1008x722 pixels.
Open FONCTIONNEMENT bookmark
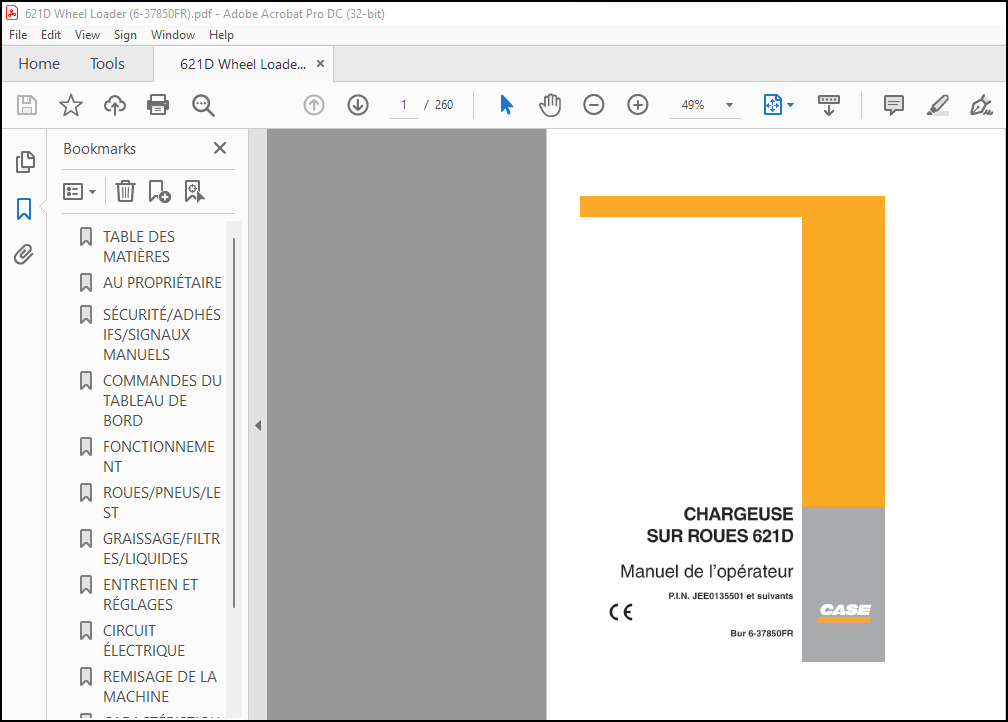click(159, 456)
